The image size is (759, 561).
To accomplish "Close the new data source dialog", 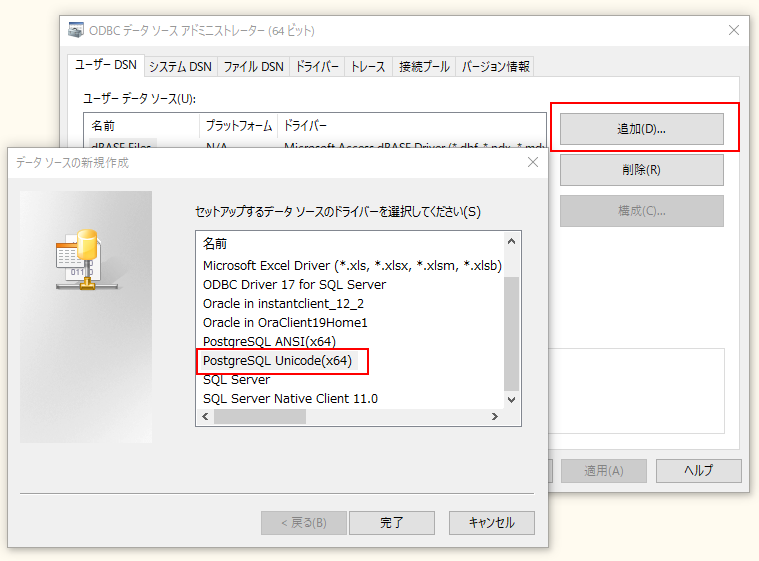I will coord(532,162).
